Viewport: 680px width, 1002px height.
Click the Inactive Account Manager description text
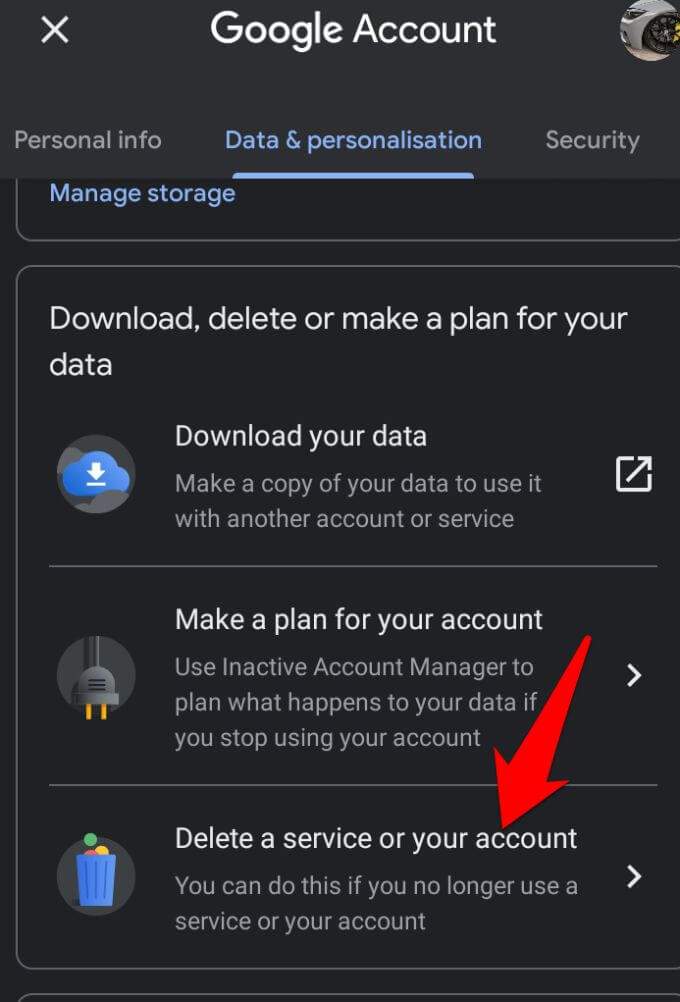pos(355,703)
